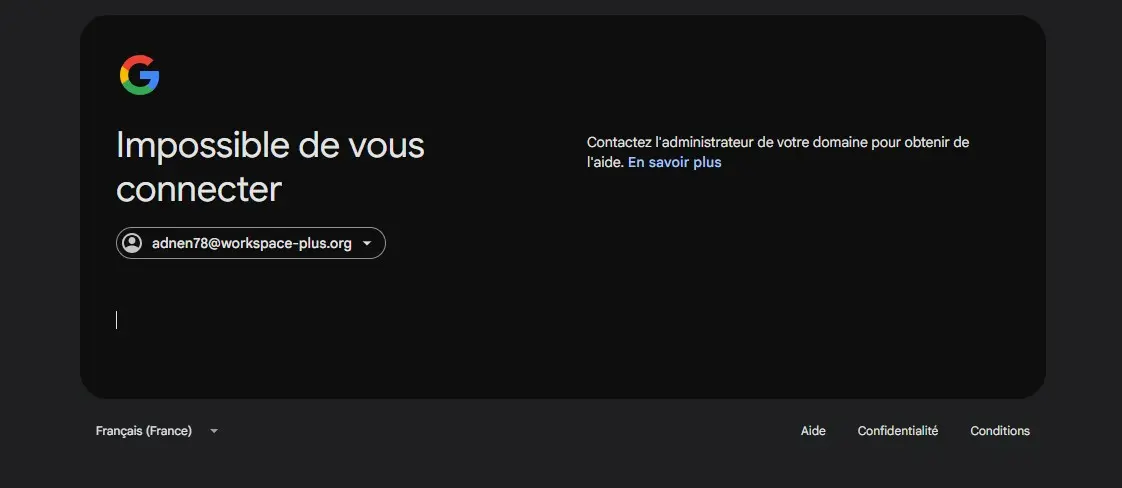1122x488 pixels.
Task: Open the Conditions link
Action: point(1000,431)
